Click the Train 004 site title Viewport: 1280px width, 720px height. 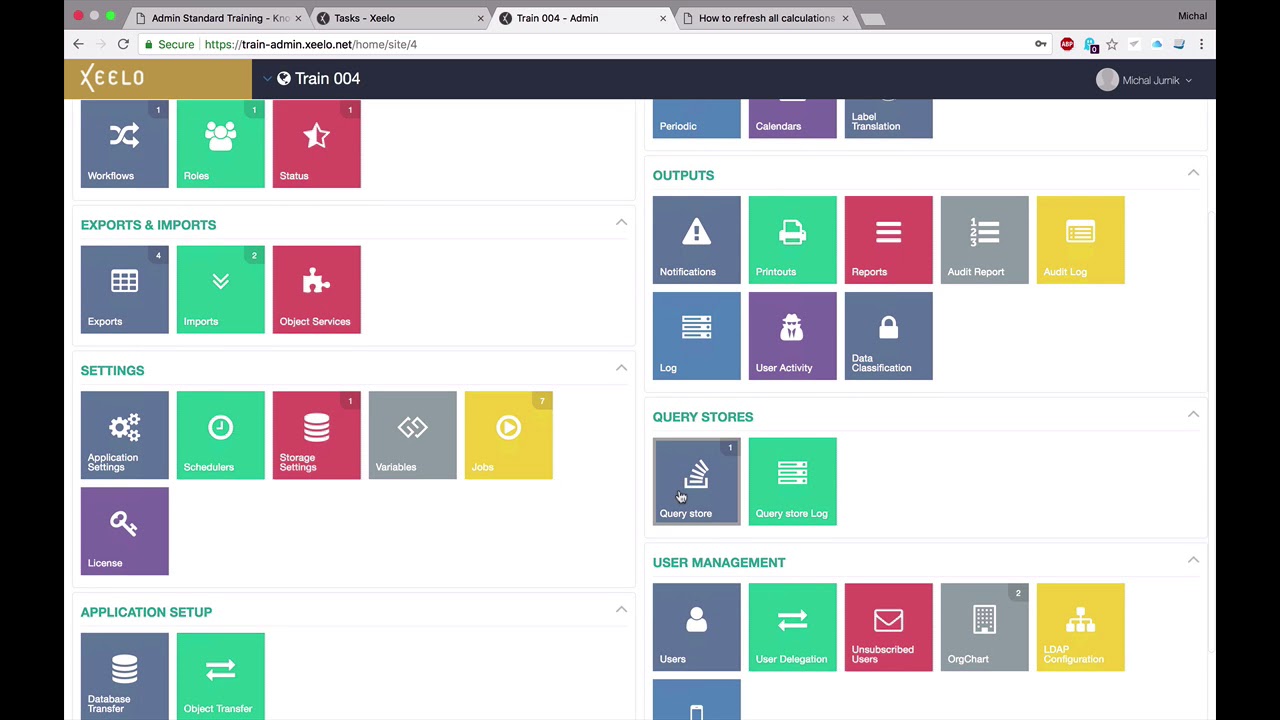327,79
